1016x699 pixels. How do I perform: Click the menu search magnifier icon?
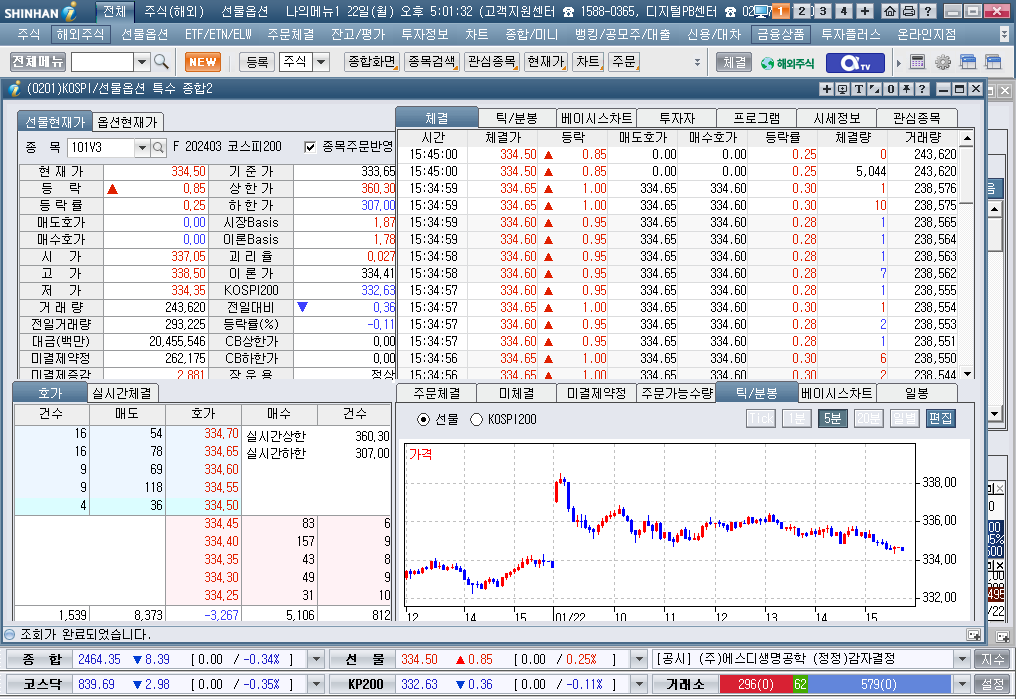(161, 62)
